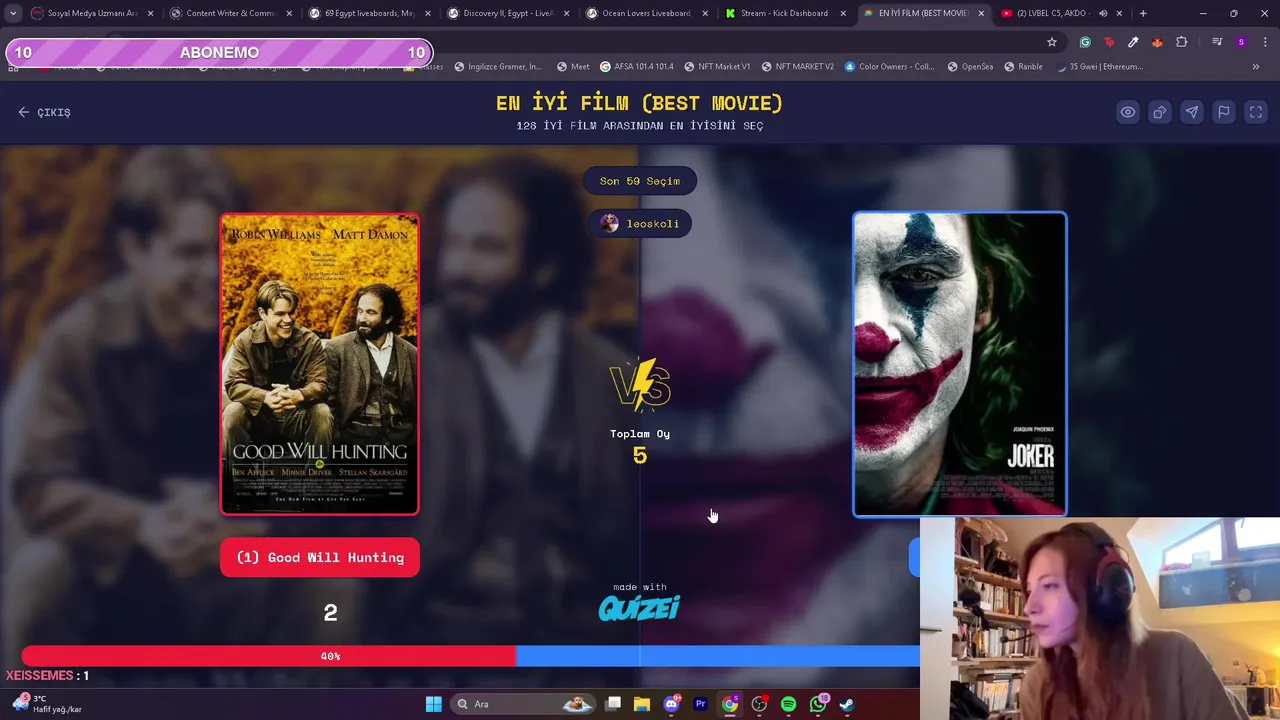Click the leoskoli user chip
Screen dimensions: 1280x720
[x=640, y=223]
